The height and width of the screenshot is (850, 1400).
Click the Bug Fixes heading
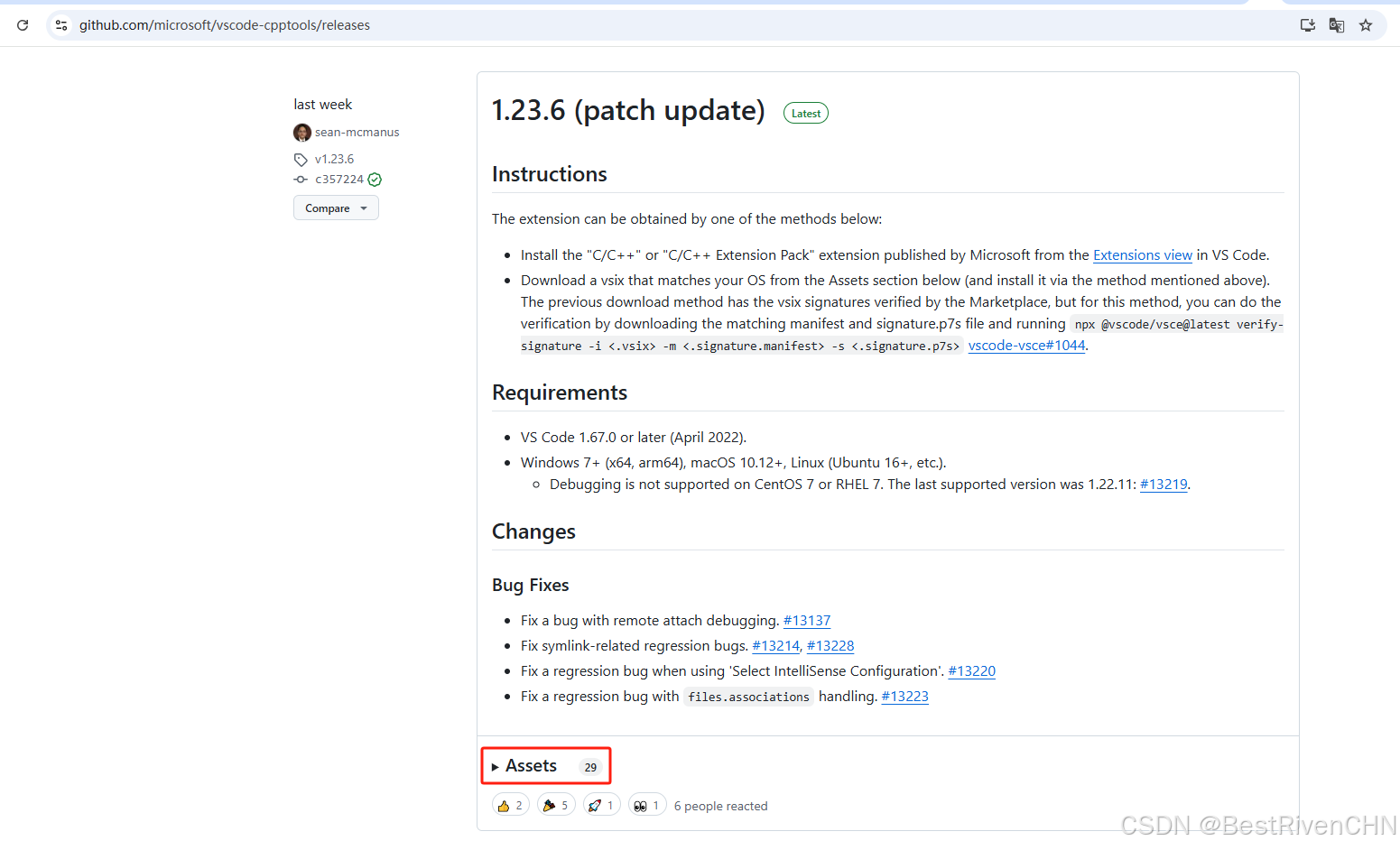point(531,585)
